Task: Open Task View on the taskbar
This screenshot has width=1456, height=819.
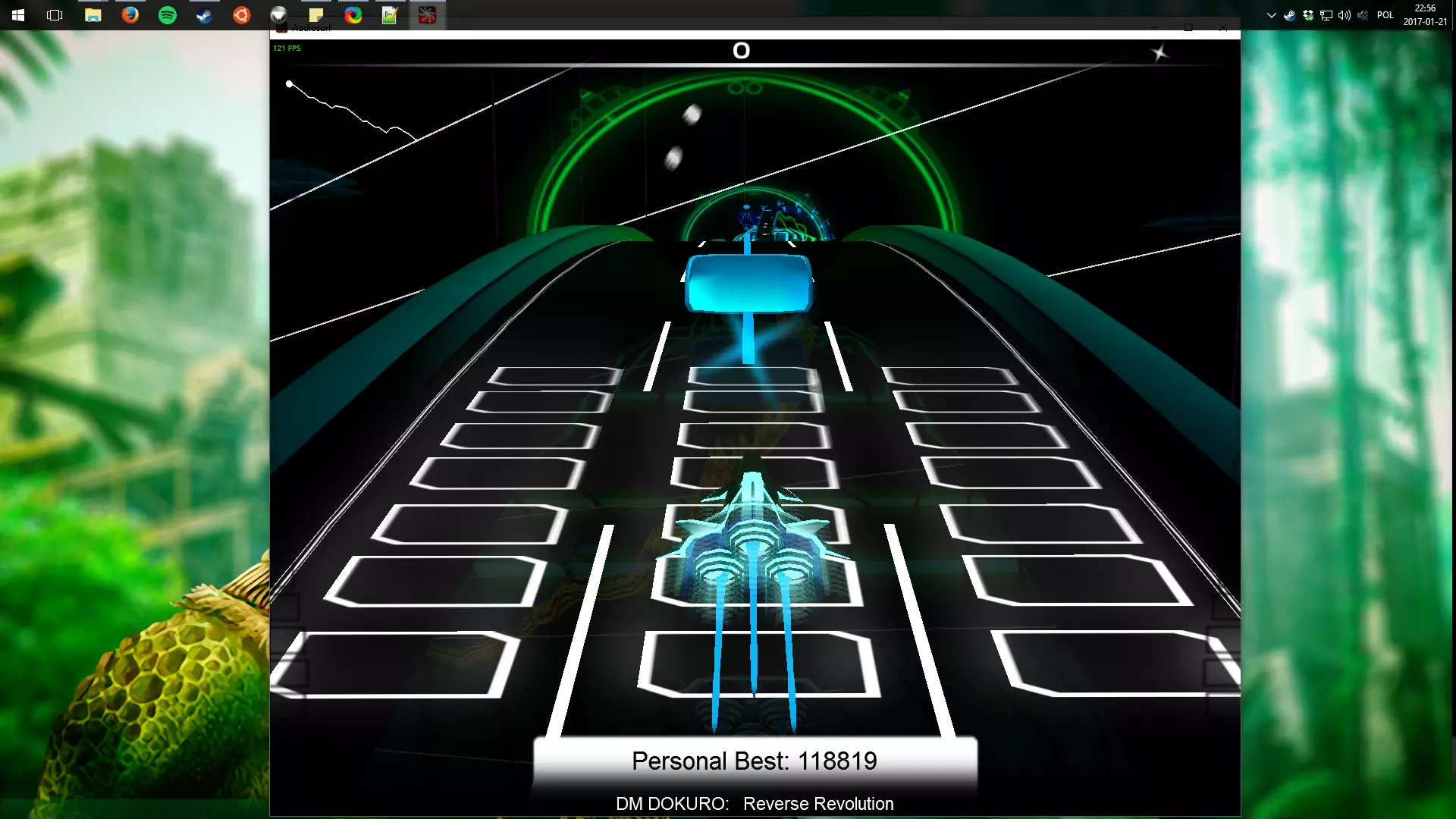Action: pos(55,15)
